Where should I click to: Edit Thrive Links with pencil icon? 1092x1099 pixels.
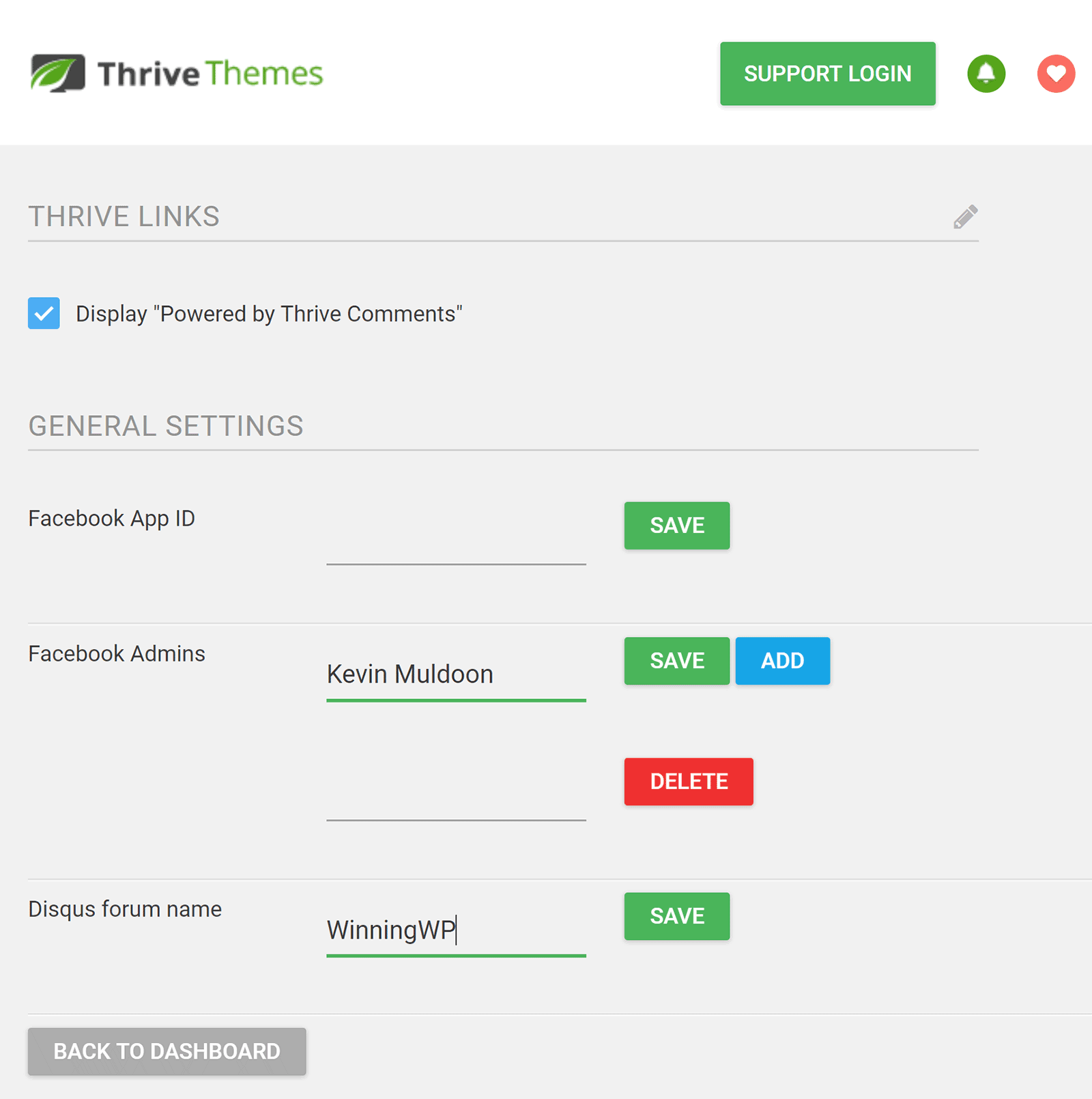965,216
